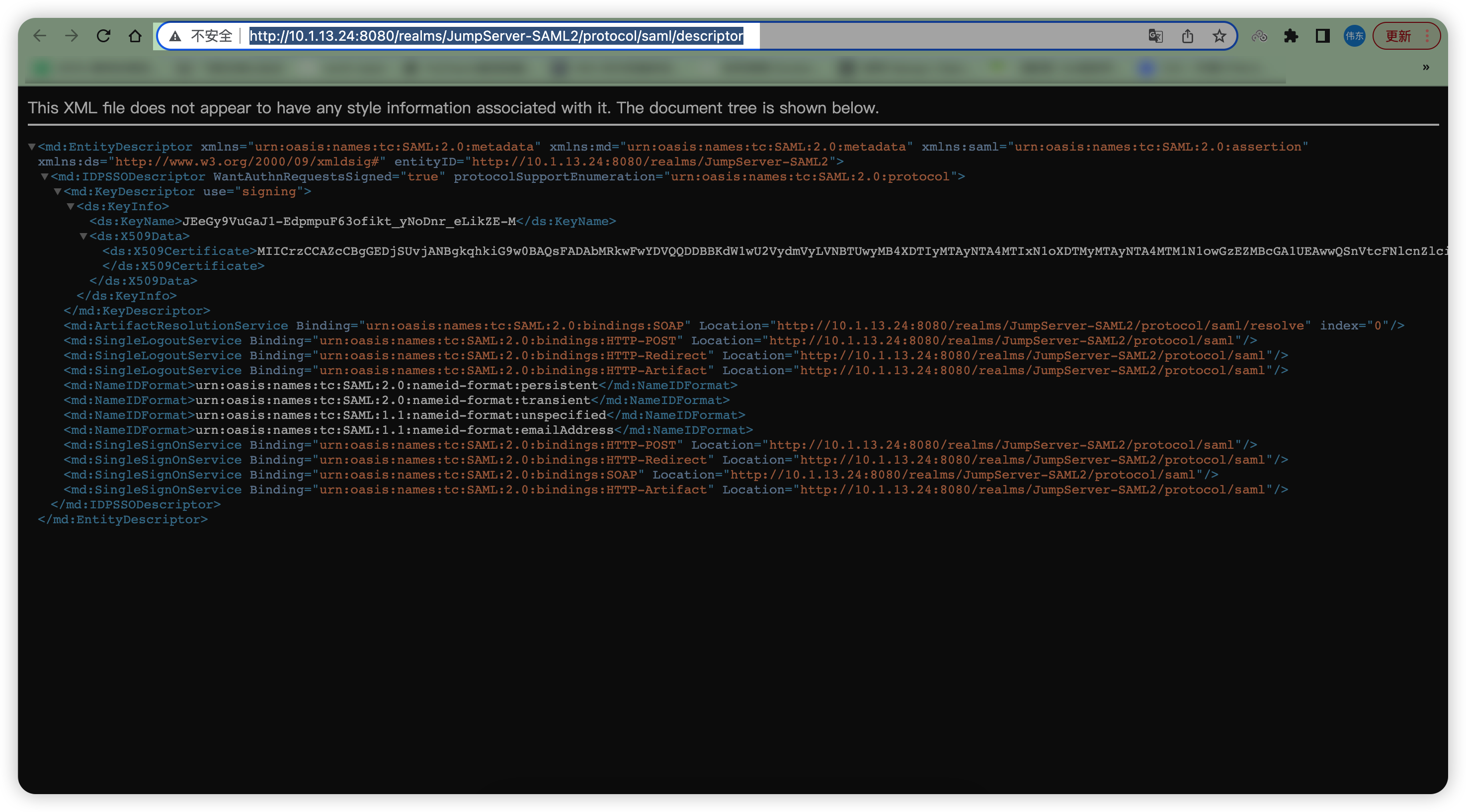
Task: Collapse the md:EntityDescriptor root node
Action: click(x=32, y=147)
